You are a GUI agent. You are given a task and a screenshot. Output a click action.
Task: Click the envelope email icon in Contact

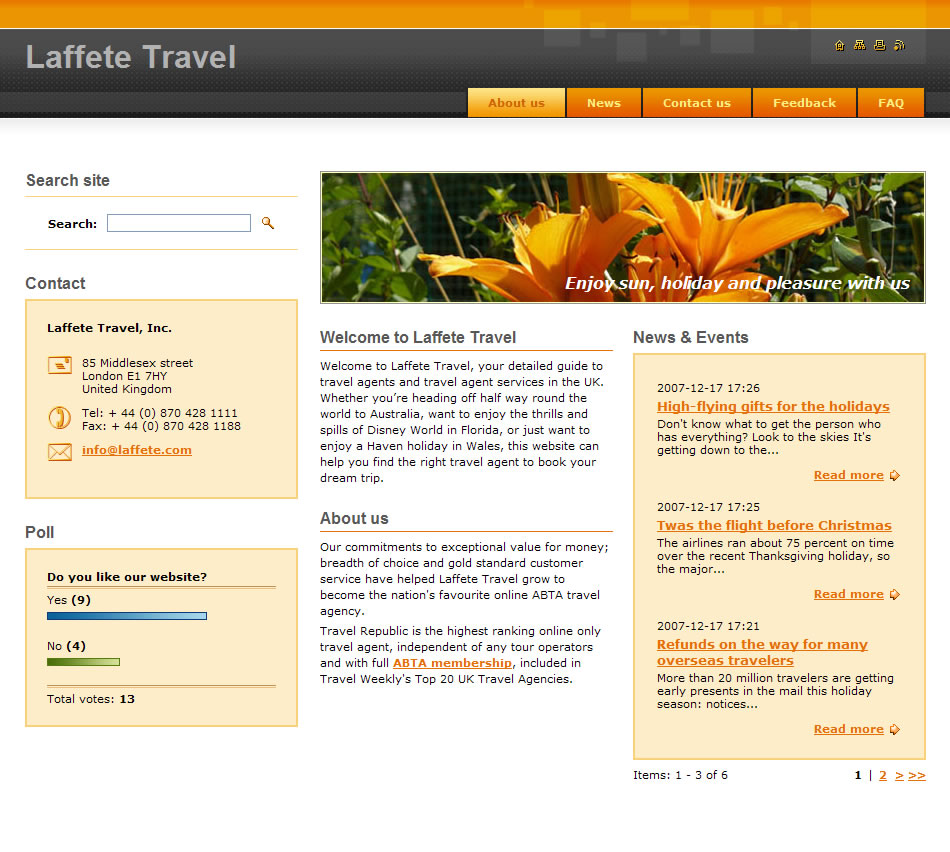tap(60, 452)
